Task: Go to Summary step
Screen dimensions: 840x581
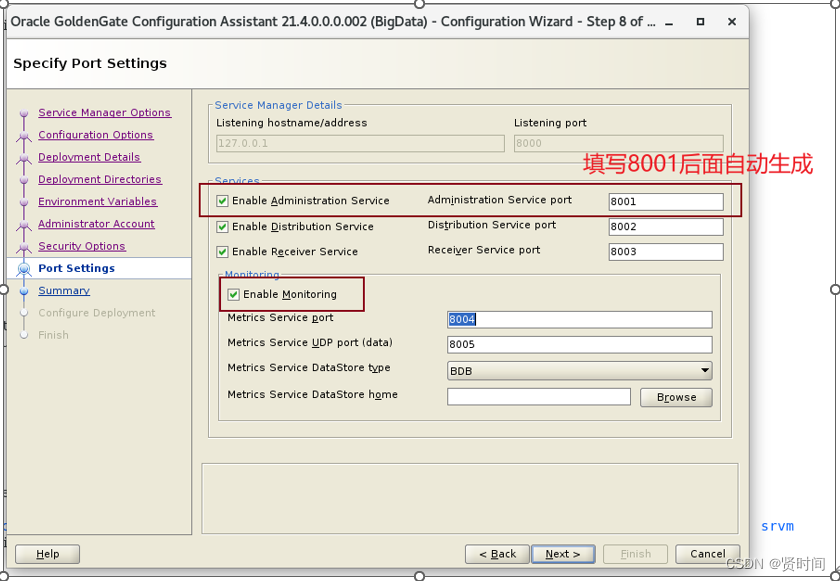Action: pyautogui.click(x=64, y=291)
